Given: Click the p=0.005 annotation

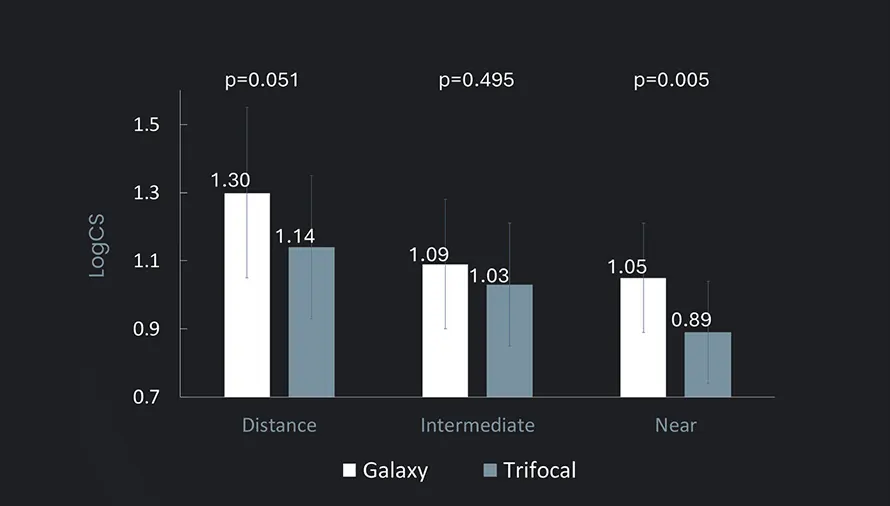Looking at the screenshot, I should 671,80.
